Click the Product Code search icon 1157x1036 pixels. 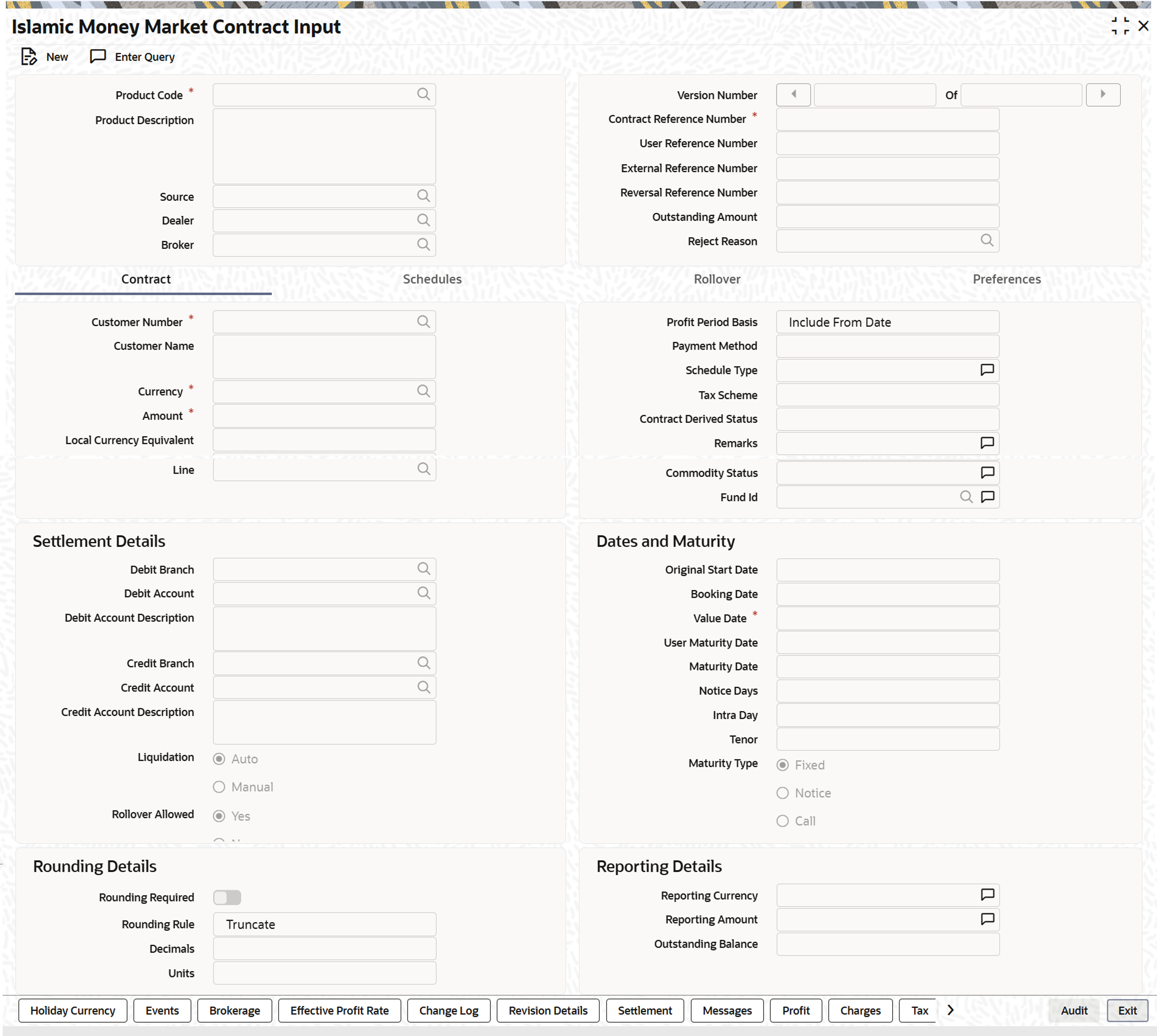(x=423, y=95)
